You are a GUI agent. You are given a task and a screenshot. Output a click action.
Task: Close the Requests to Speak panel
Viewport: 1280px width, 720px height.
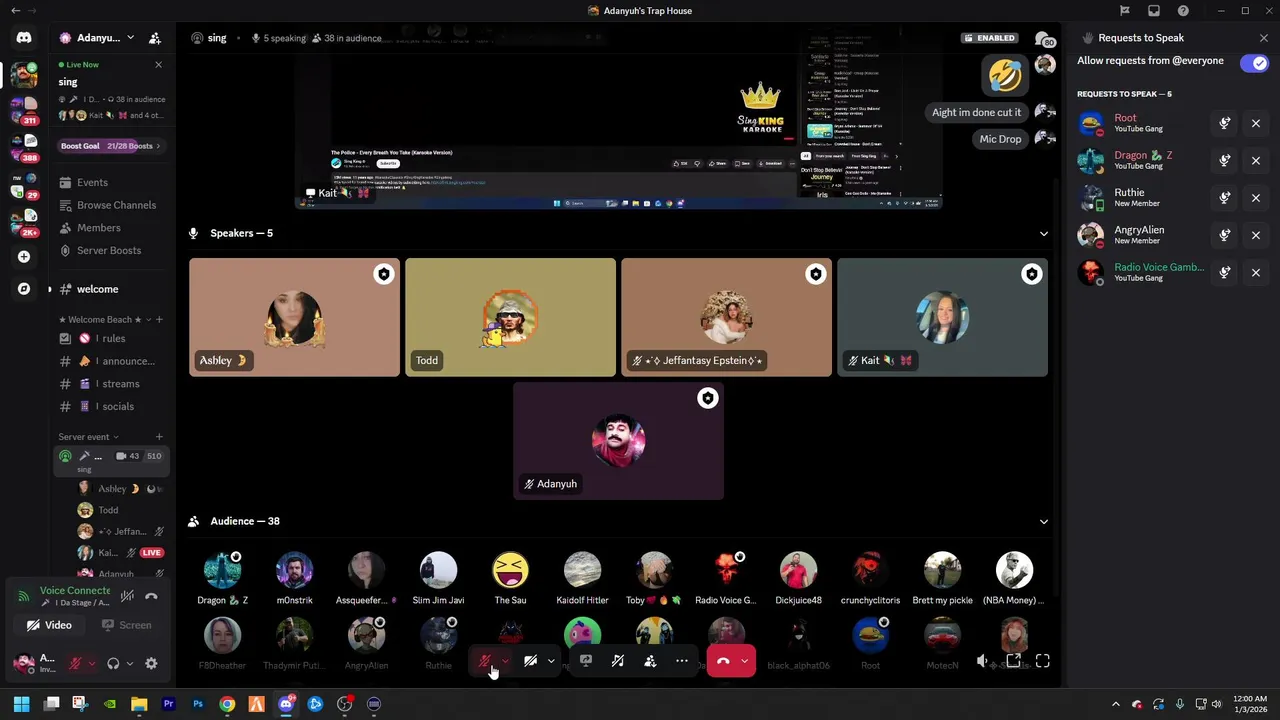tap(1264, 38)
